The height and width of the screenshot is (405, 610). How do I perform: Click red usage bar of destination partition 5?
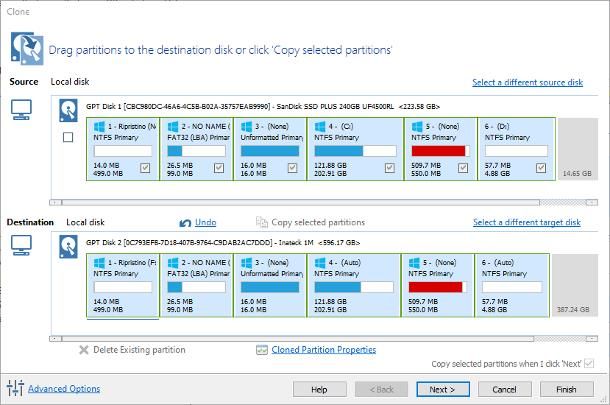coord(435,287)
